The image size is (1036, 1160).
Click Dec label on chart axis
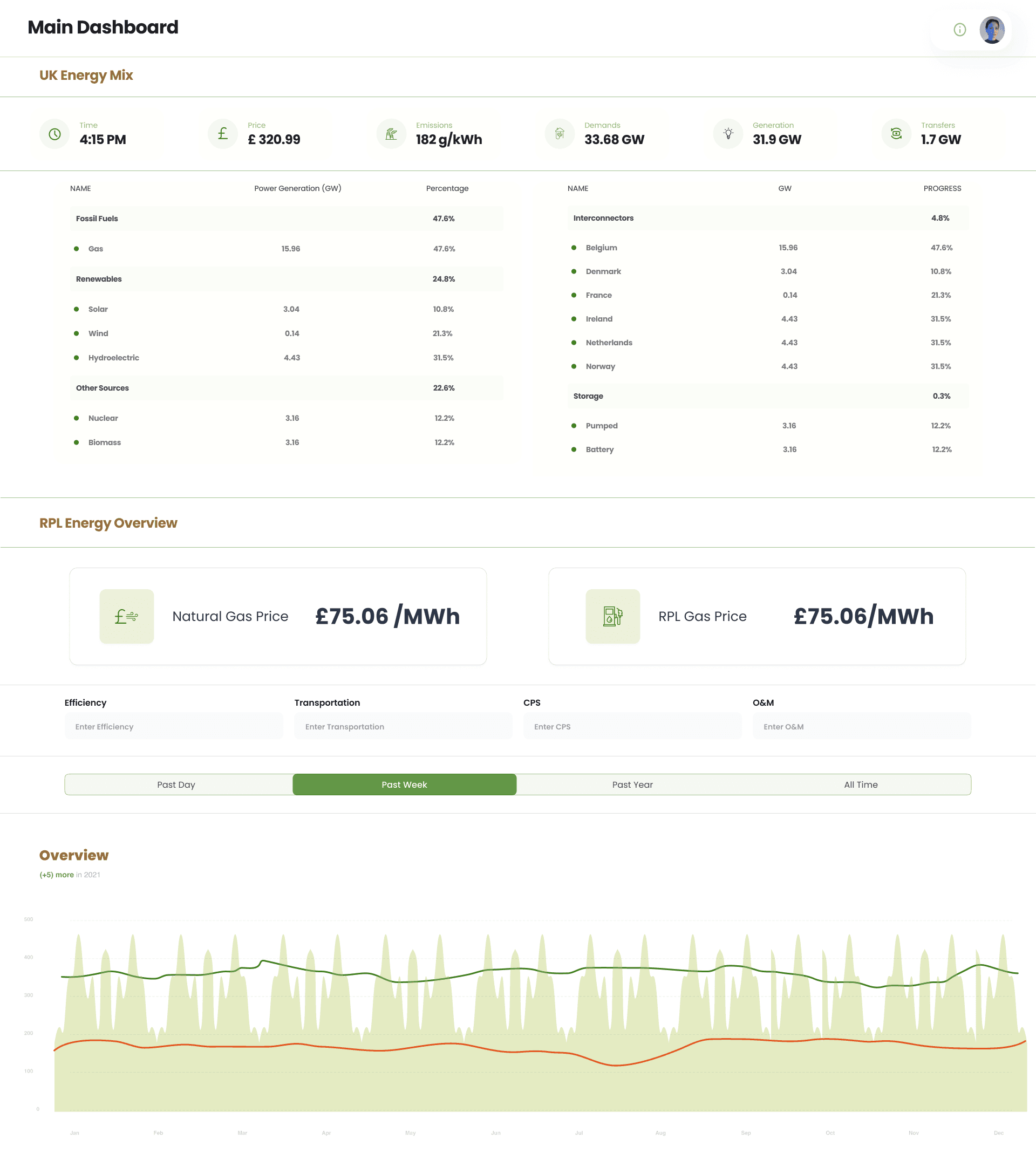998,1132
